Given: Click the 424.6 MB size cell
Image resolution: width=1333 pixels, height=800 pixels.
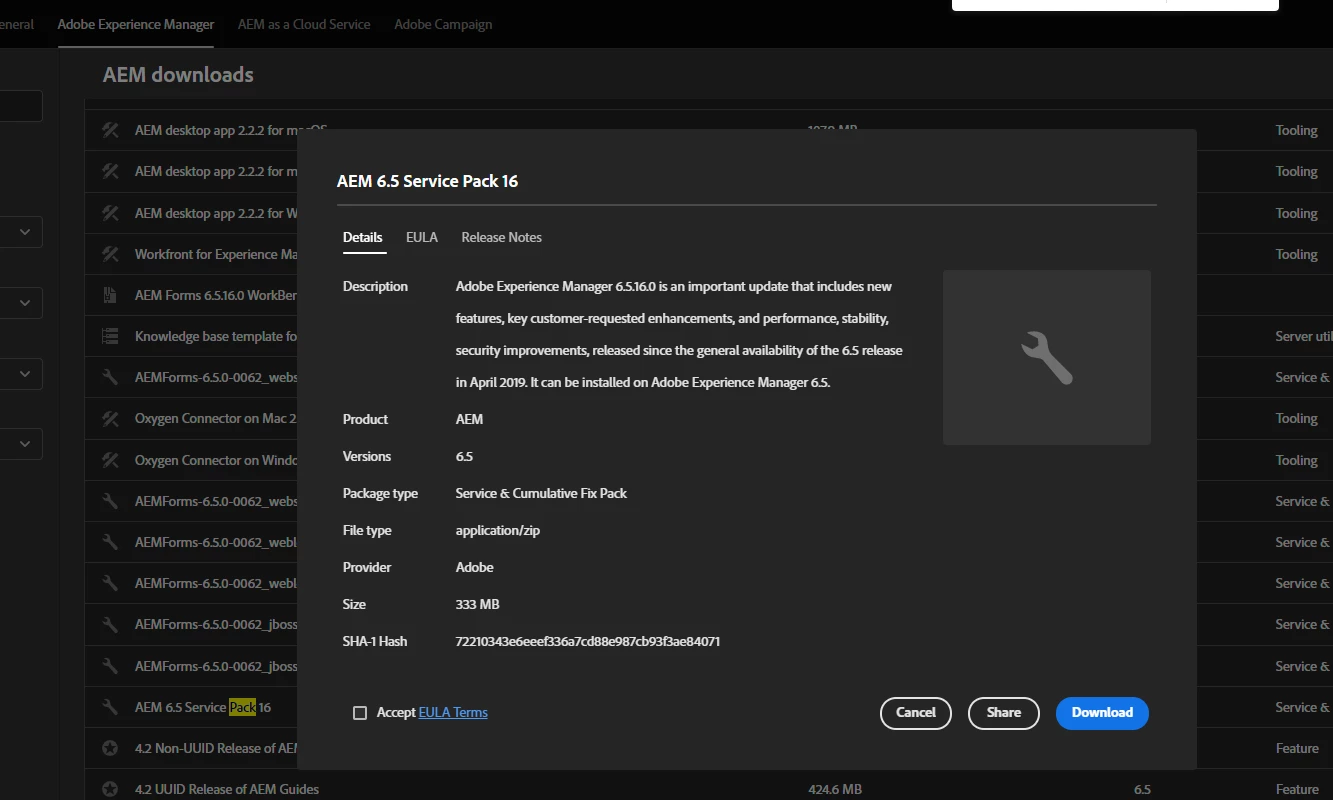Looking at the screenshot, I should (x=835, y=789).
